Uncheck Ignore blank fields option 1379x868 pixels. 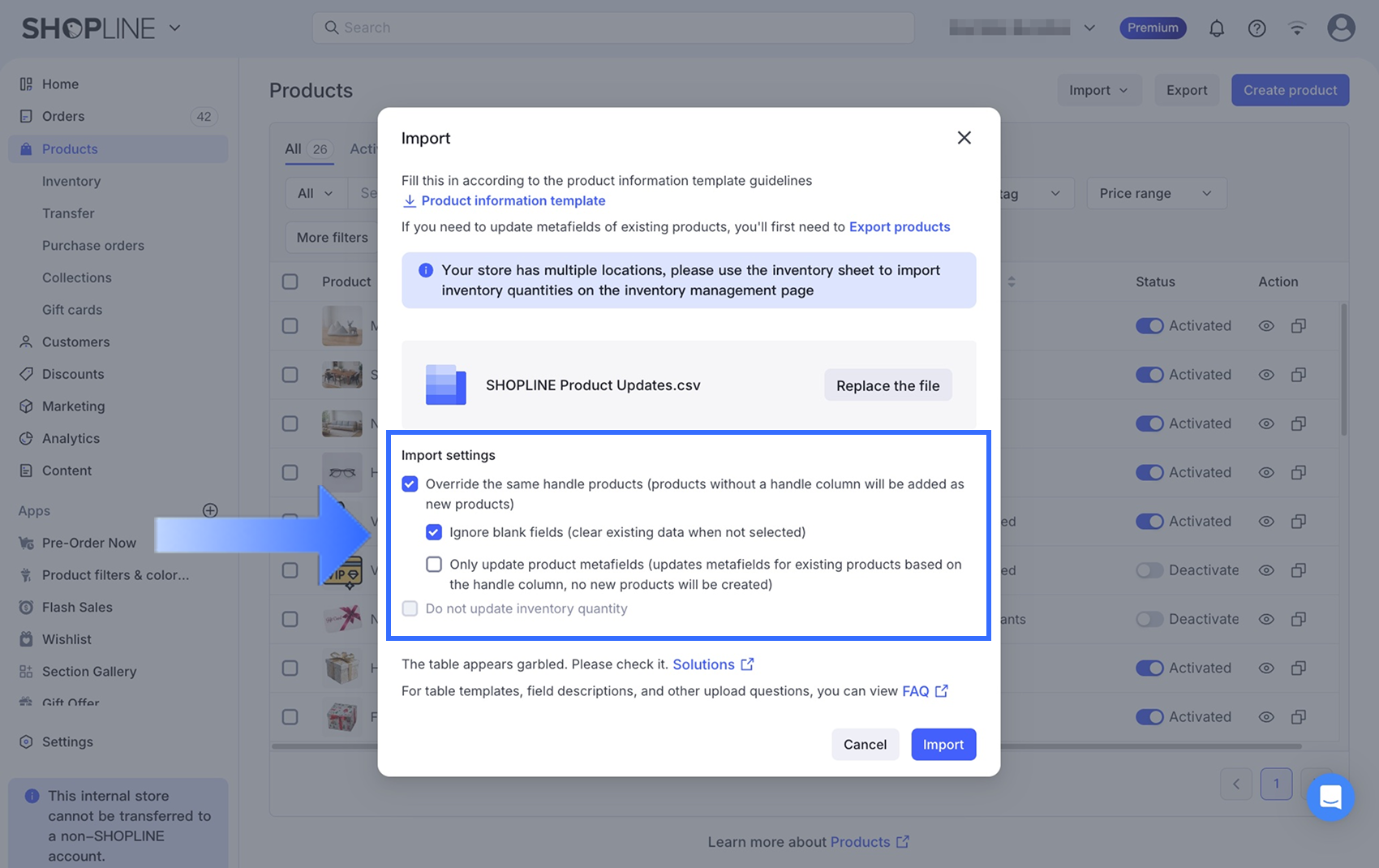coord(434,532)
